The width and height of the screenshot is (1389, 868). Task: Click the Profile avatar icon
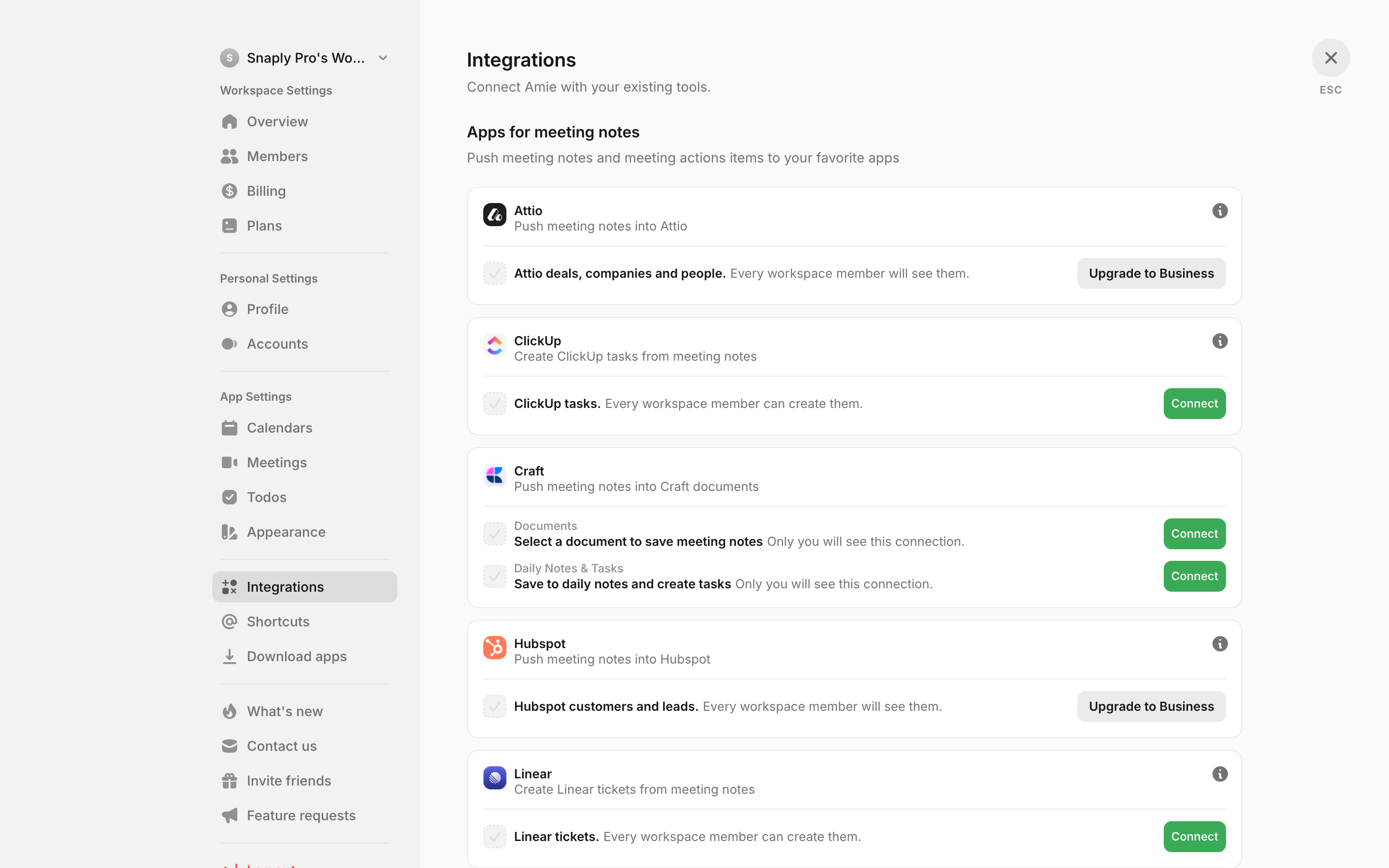(229, 310)
